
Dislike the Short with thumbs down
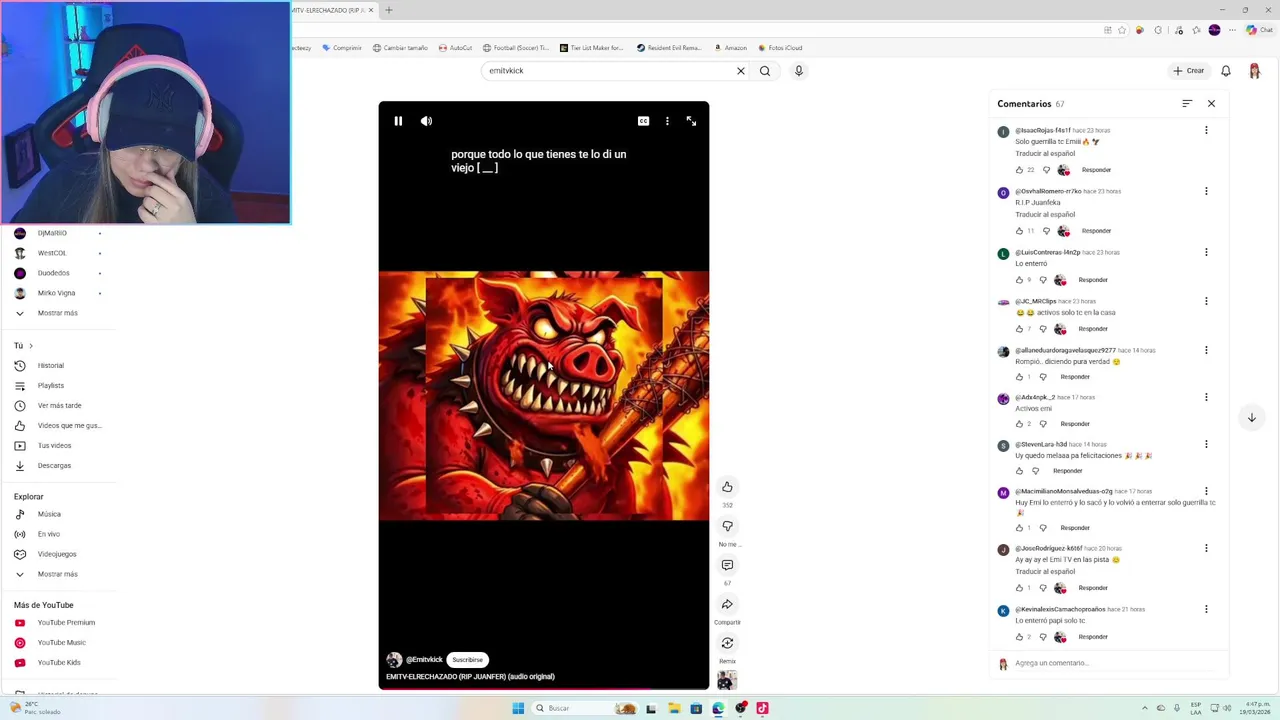tap(727, 526)
